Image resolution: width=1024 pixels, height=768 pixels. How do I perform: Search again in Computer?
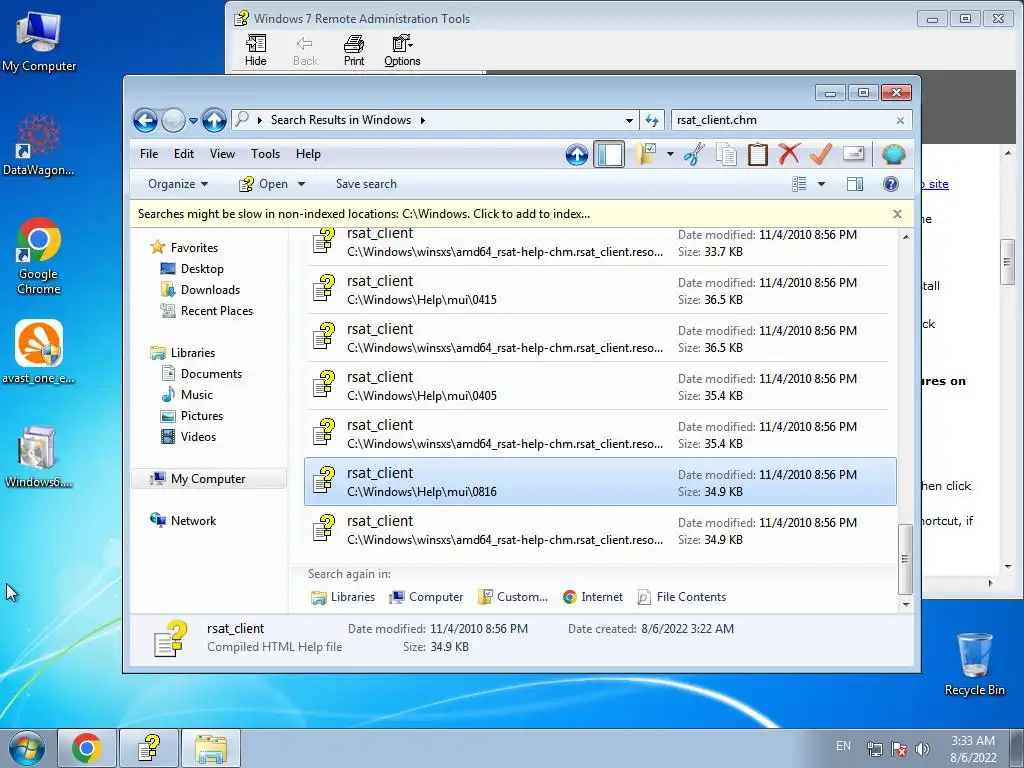[426, 597]
